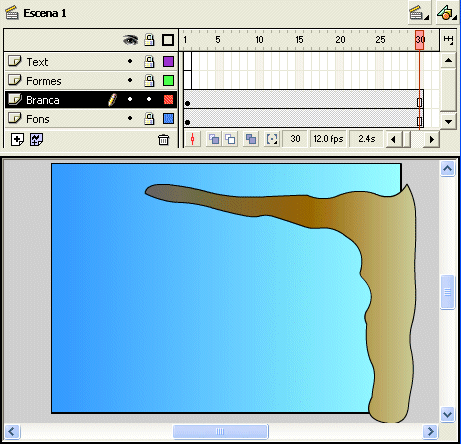Click frame 15 on the timeline ruler
461x444 pixels.
299,40
